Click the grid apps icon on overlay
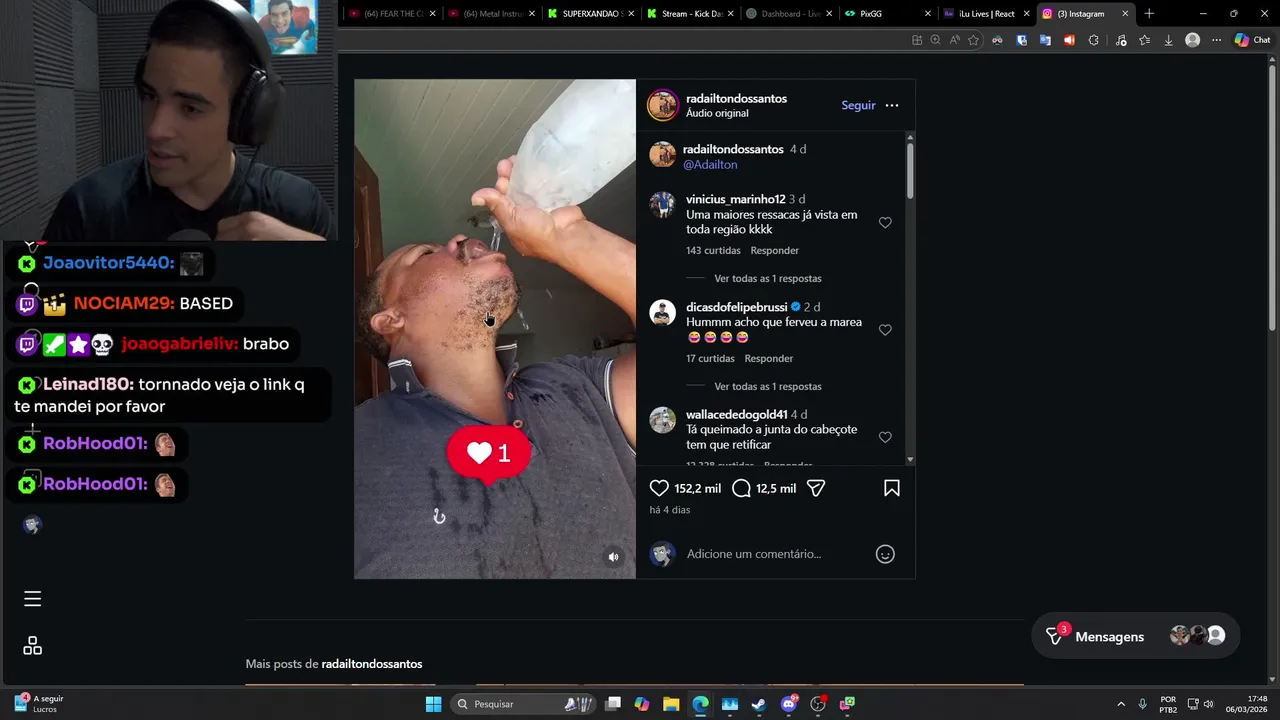The height and width of the screenshot is (720, 1280). [32, 646]
